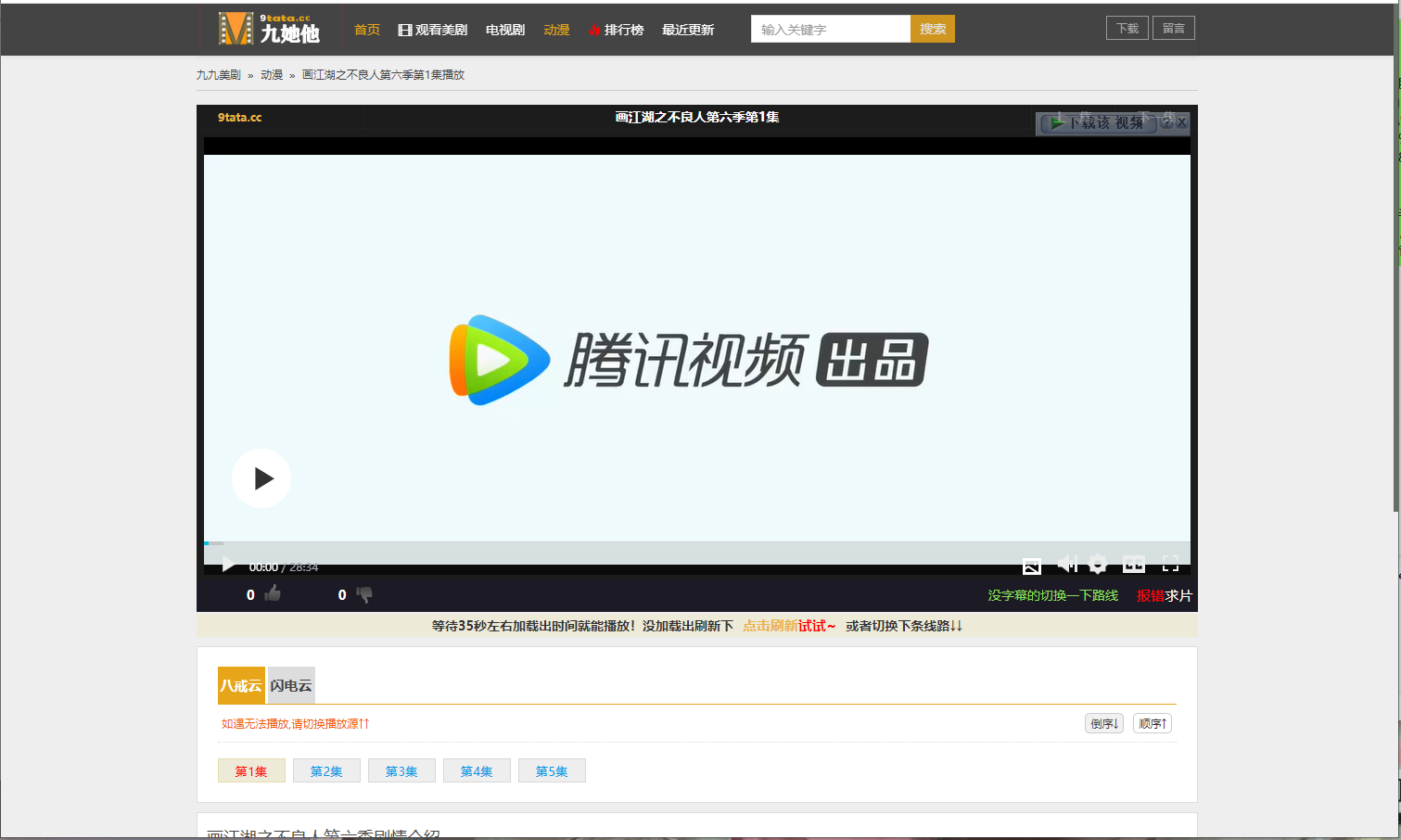Click the video title 画江湖之不良人第六季第1集
1401x840 pixels.
(x=697, y=117)
